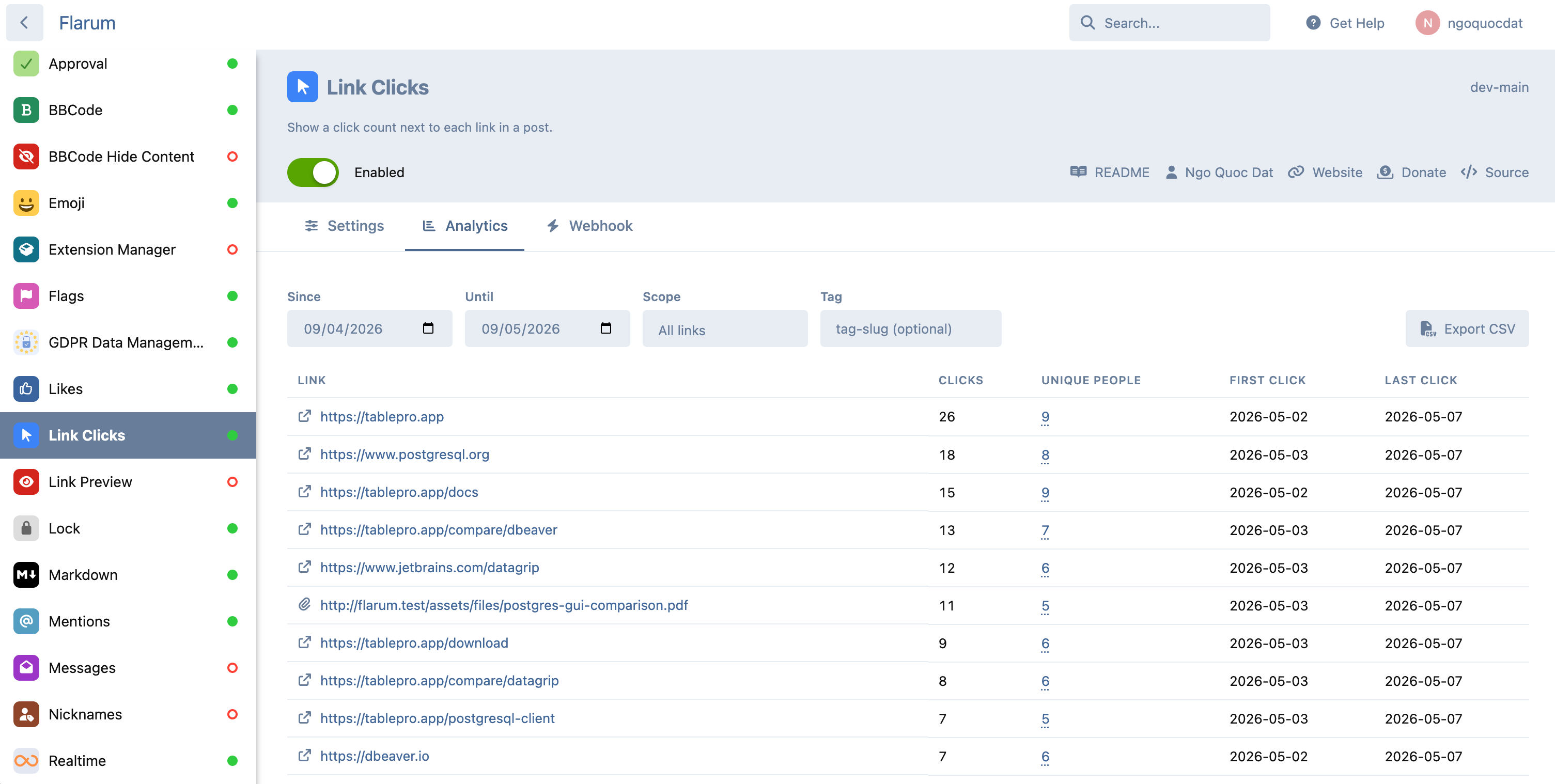Click clicks value 26 for tablepro.app
The height and width of the screenshot is (784, 1555).
click(946, 416)
